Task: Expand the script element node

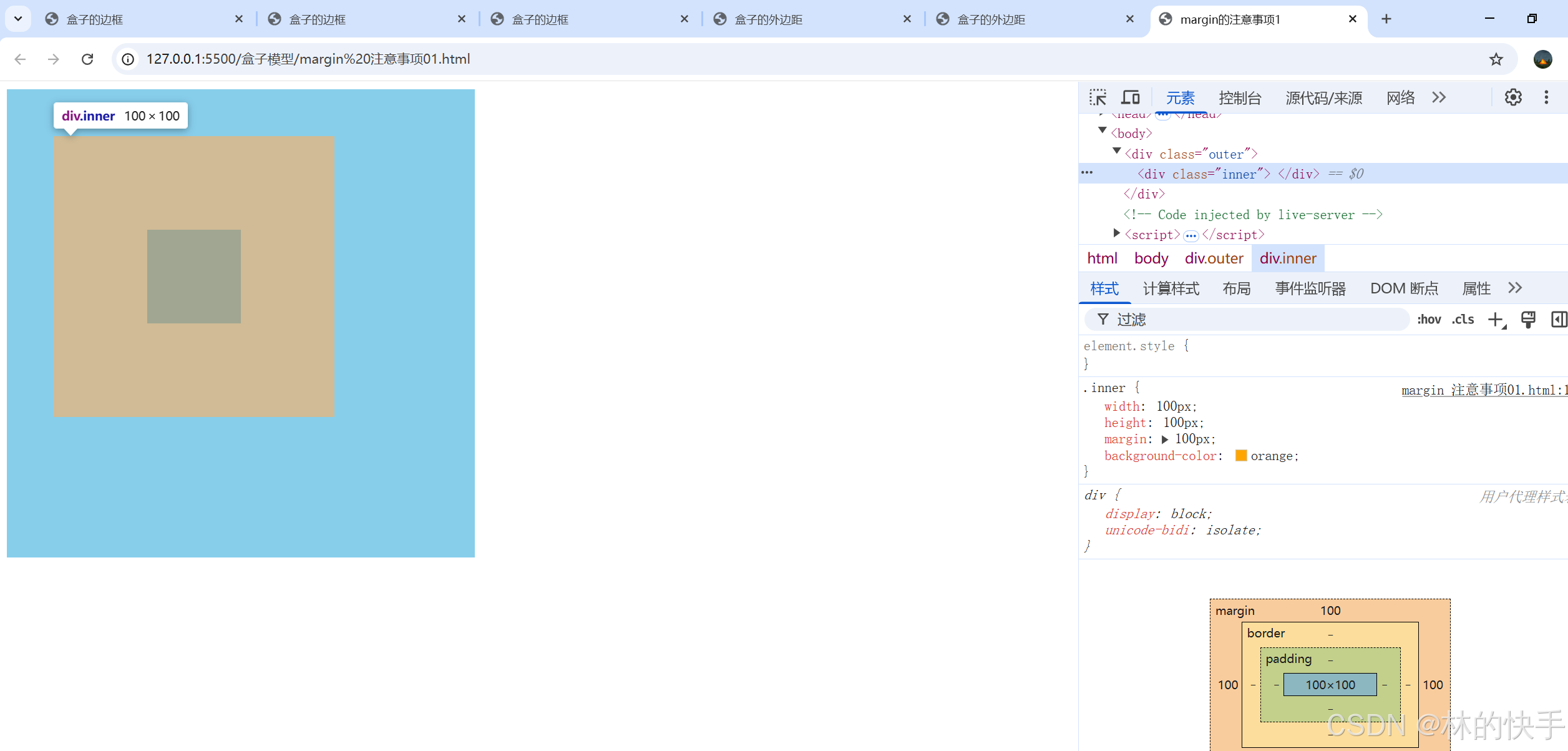Action: (x=1117, y=233)
